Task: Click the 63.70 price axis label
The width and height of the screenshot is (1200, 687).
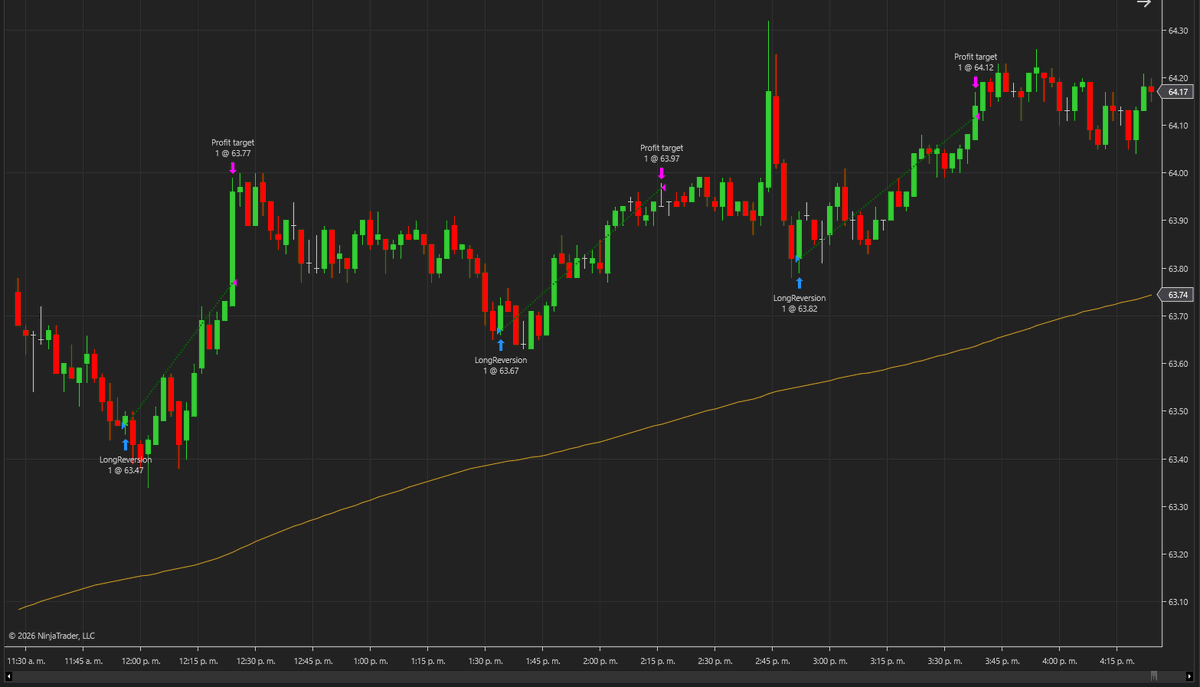Action: pos(1177,316)
